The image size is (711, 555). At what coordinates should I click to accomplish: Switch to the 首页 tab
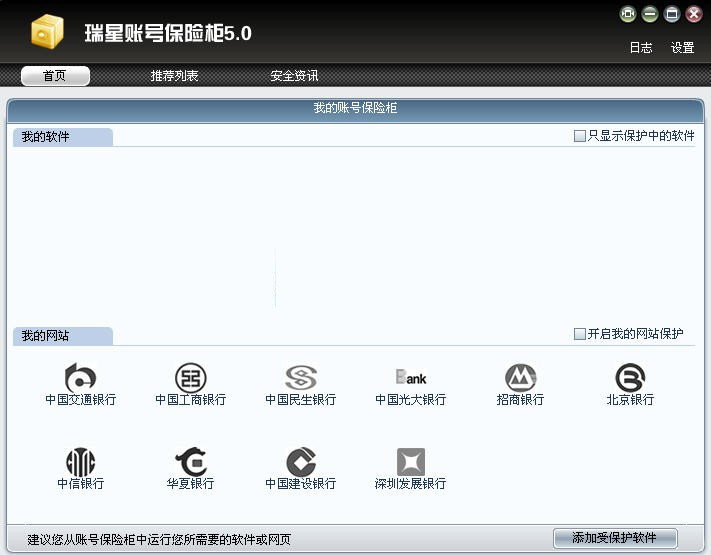[x=55, y=76]
